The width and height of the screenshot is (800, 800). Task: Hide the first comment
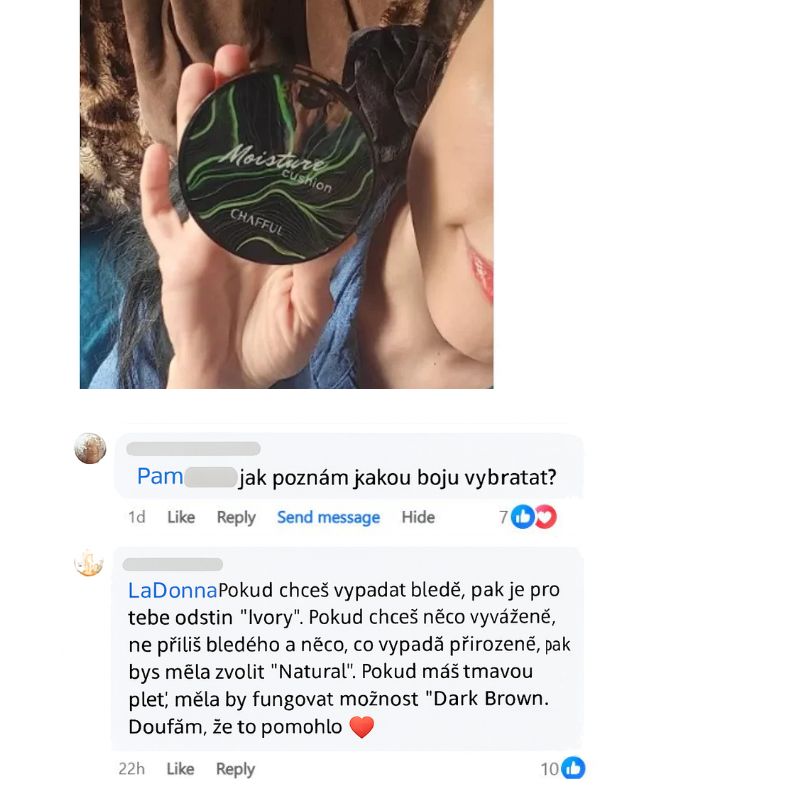point(418,517)
